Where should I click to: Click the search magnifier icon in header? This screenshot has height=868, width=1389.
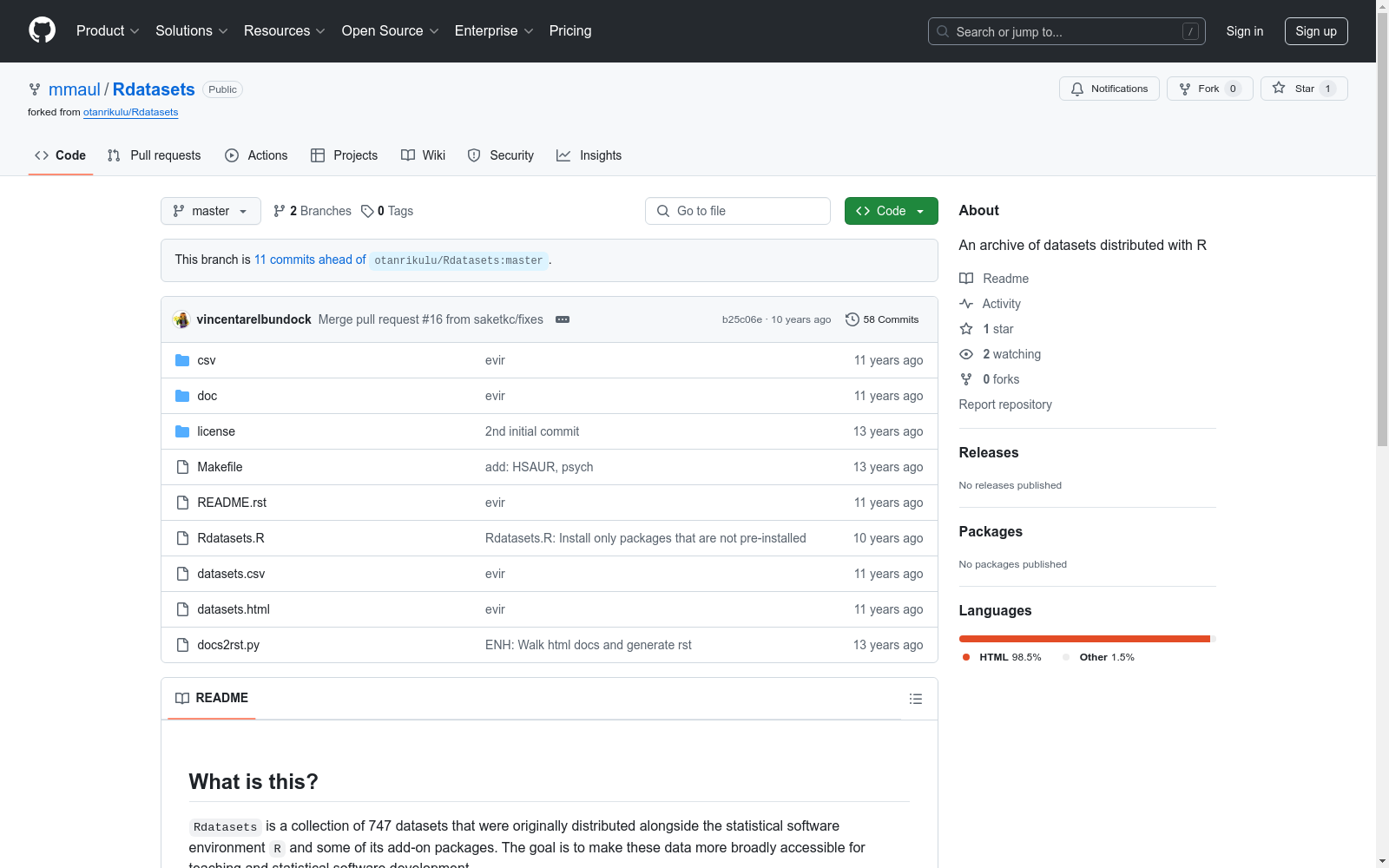(943, 31)
